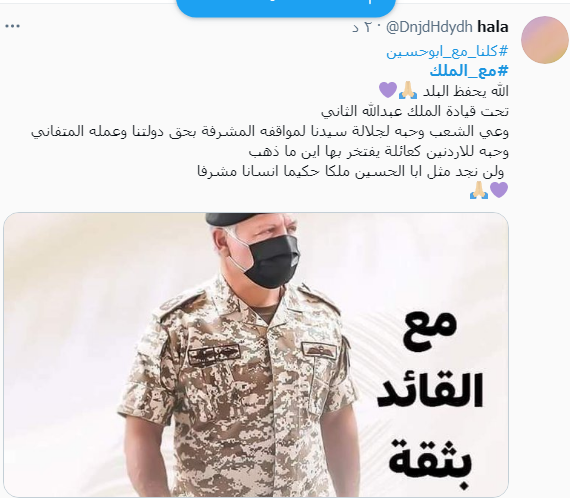Viewport: 570px width, 498px height.
Task: Click the arrow inside the blue pill banner
Action: [370, 1]
